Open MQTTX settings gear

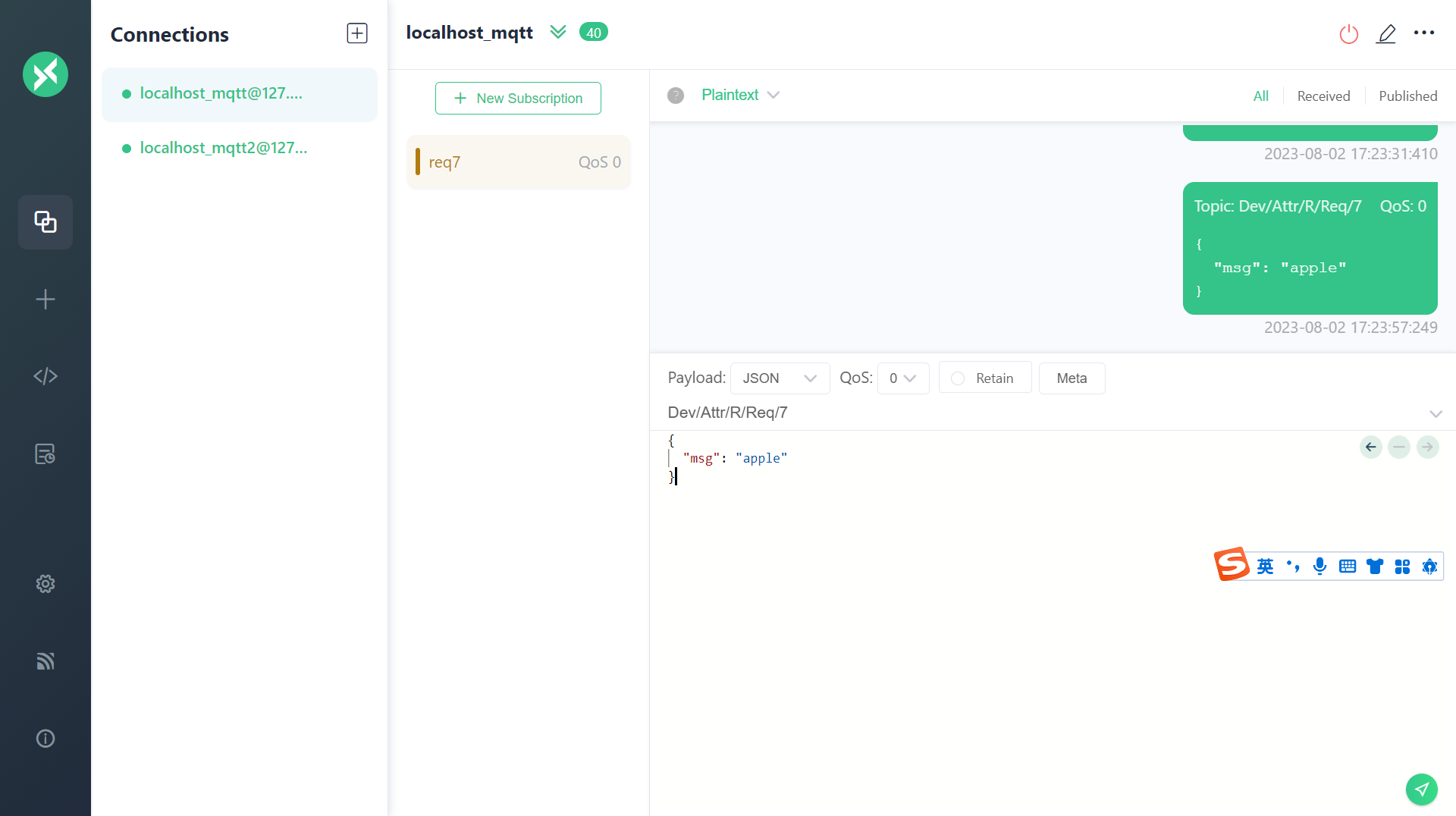pos(45,584)
